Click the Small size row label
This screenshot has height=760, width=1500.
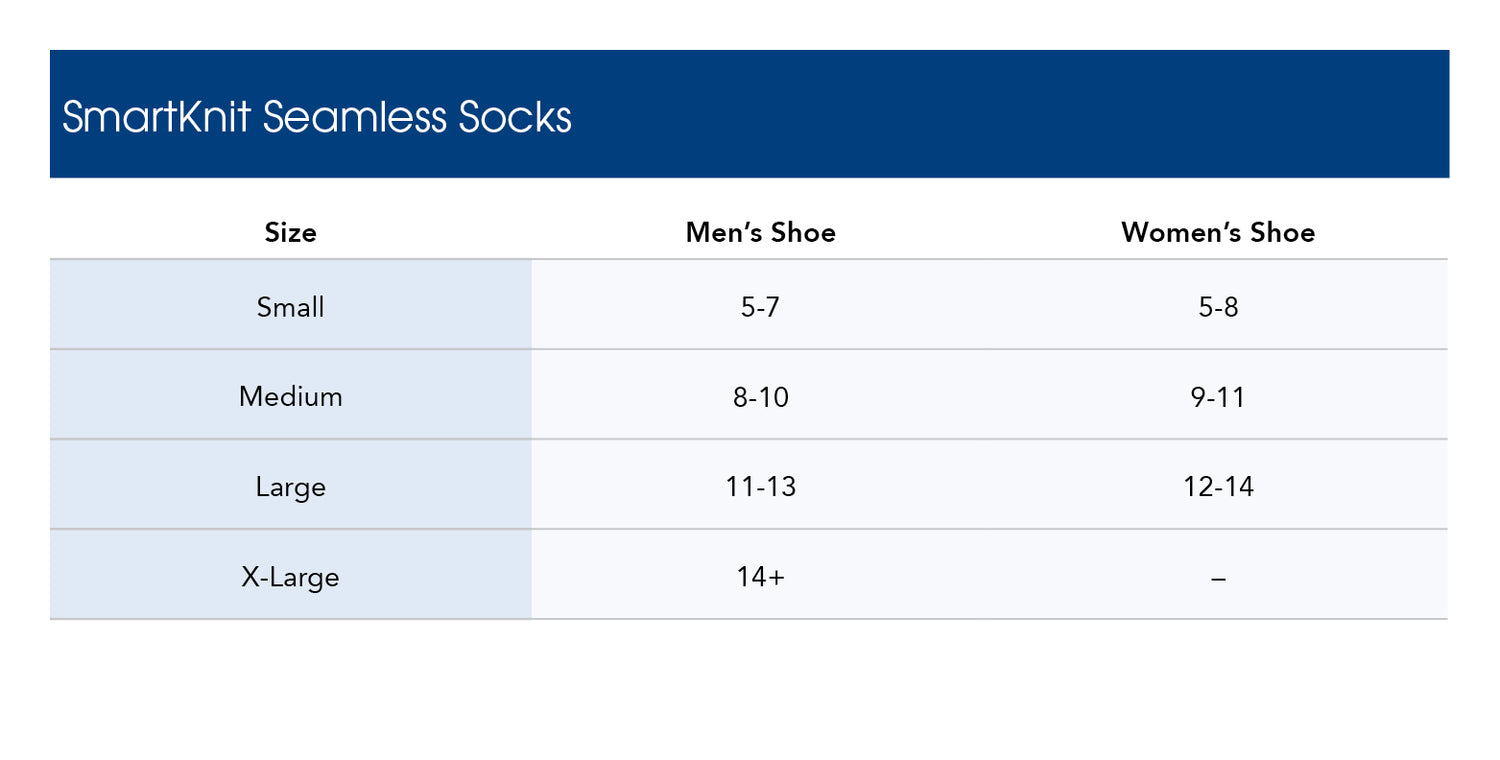click(x=290, y=307)
